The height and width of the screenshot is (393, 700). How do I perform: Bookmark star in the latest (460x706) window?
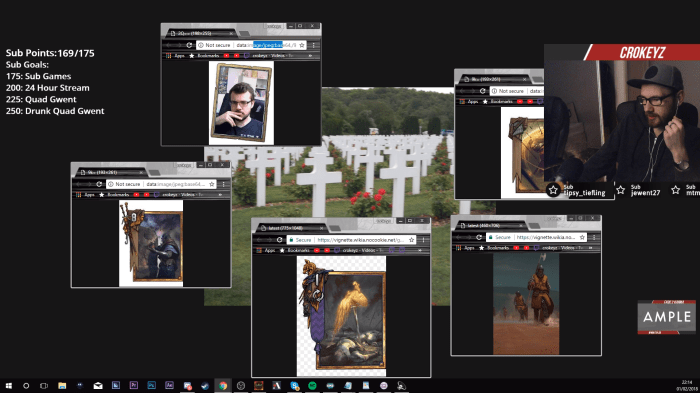click(x=582, y=237)
